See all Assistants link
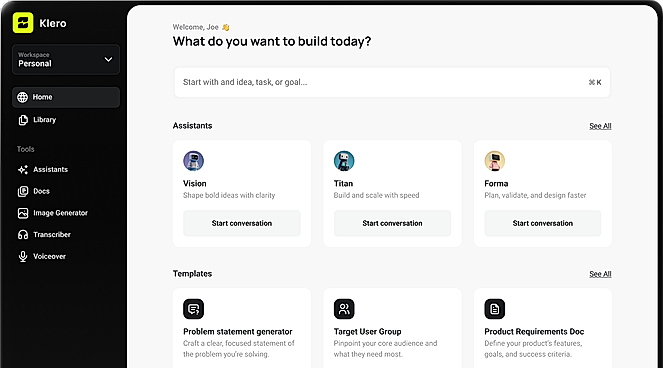The image size is (663, 368). [600, 126]
